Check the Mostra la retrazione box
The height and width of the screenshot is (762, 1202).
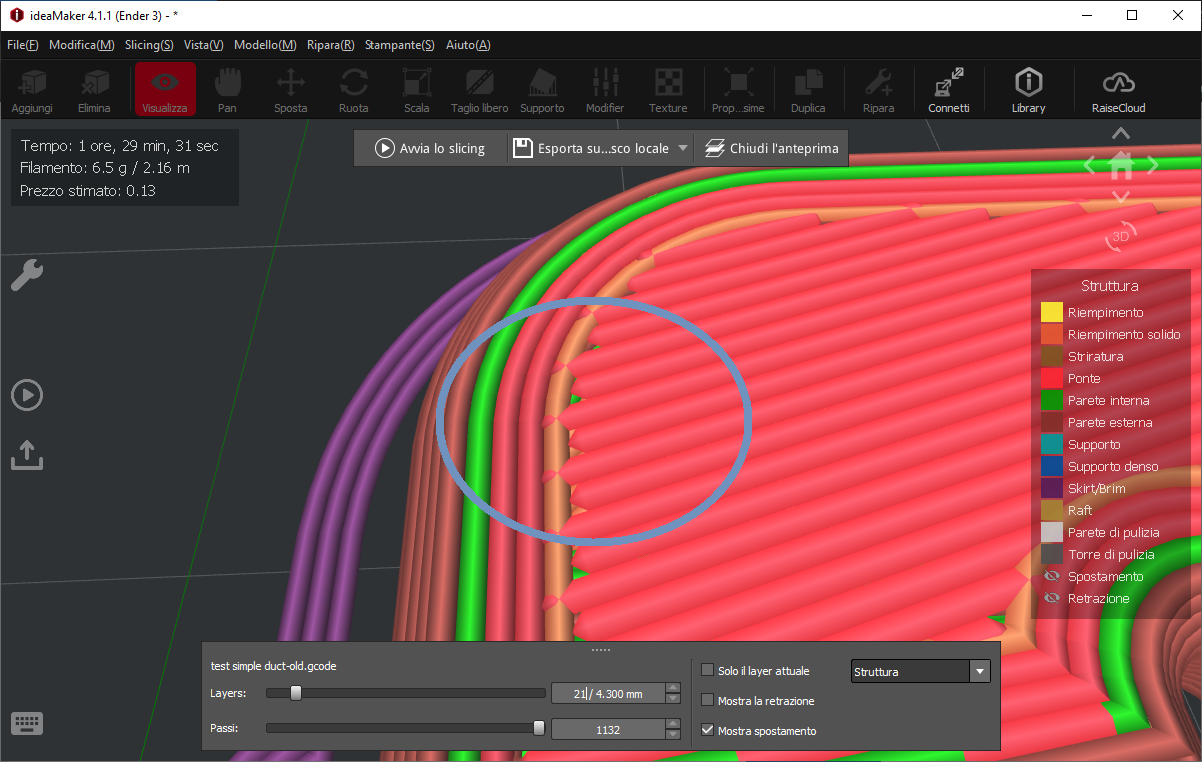coord(708,701)
